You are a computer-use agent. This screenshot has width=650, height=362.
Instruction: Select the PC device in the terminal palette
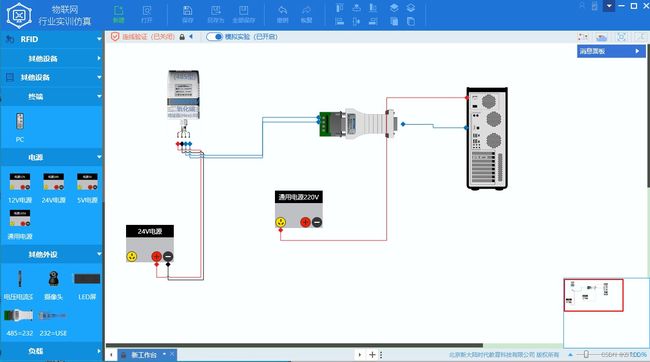tap(19, 127)
